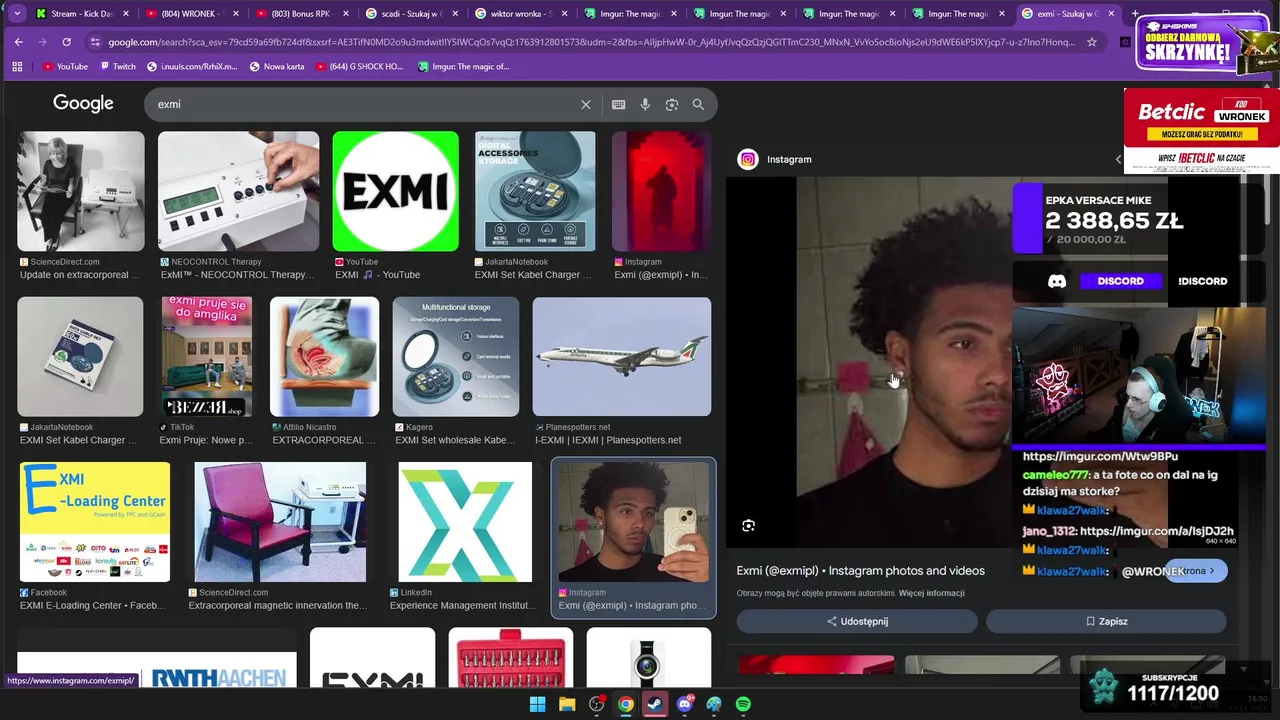1280x720 pixels.
Task: Open the YouTube bookmark
Action: 65,67
